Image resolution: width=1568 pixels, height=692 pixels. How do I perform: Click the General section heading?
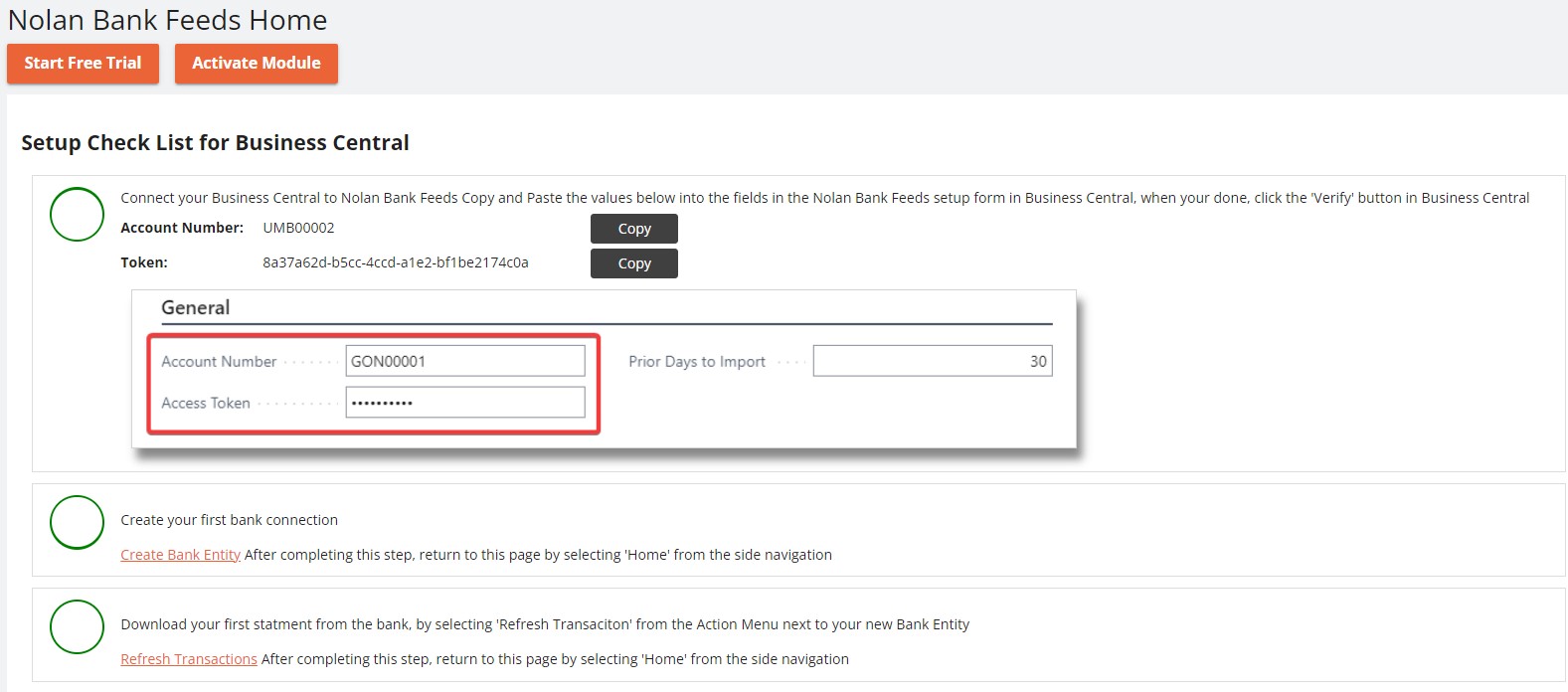point(195,307)
